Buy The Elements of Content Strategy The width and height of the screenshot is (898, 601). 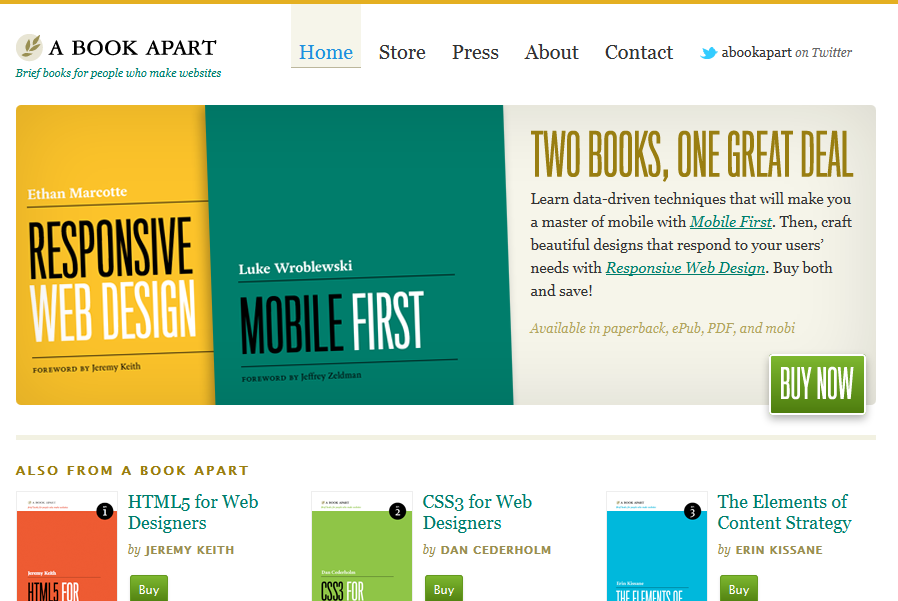click(x=739, y=589)
